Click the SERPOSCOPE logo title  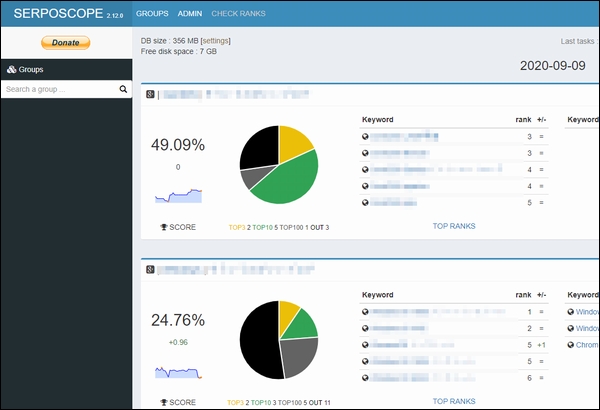58,13
